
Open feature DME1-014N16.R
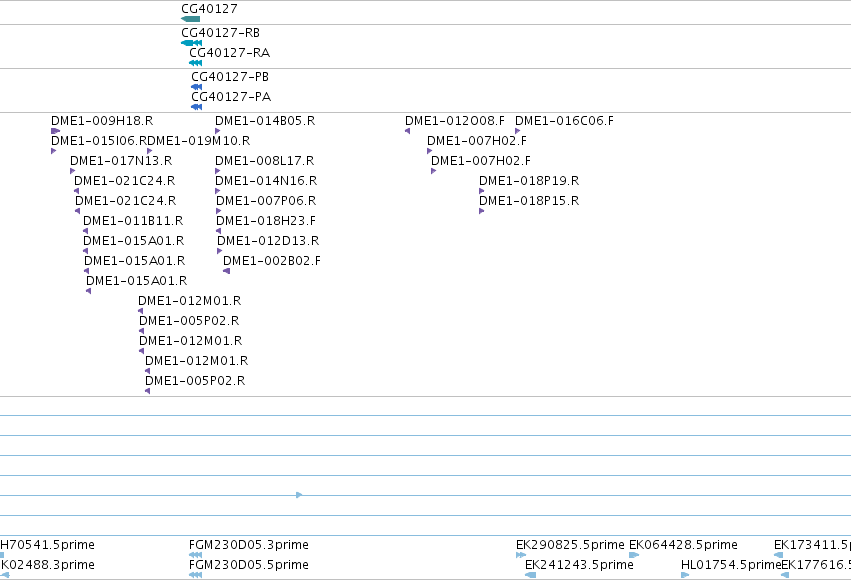click(x=266, y=181)
